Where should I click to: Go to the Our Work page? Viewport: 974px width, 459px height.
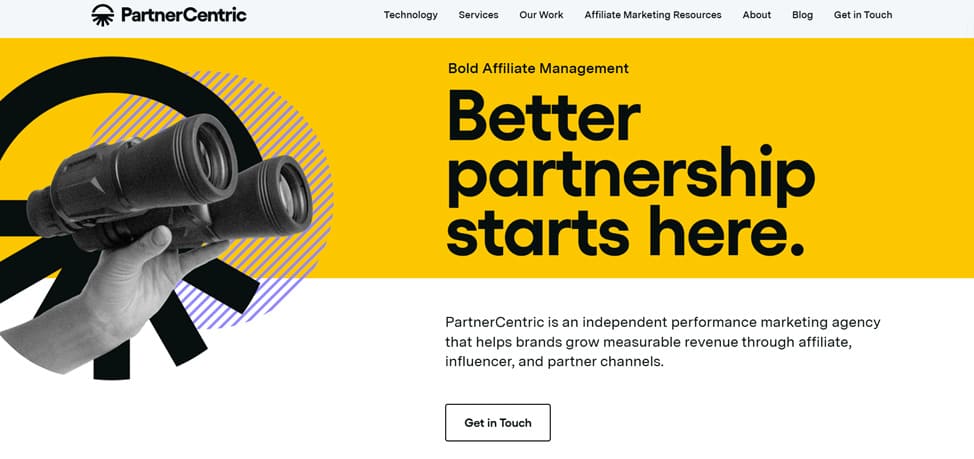pos(541,15)
